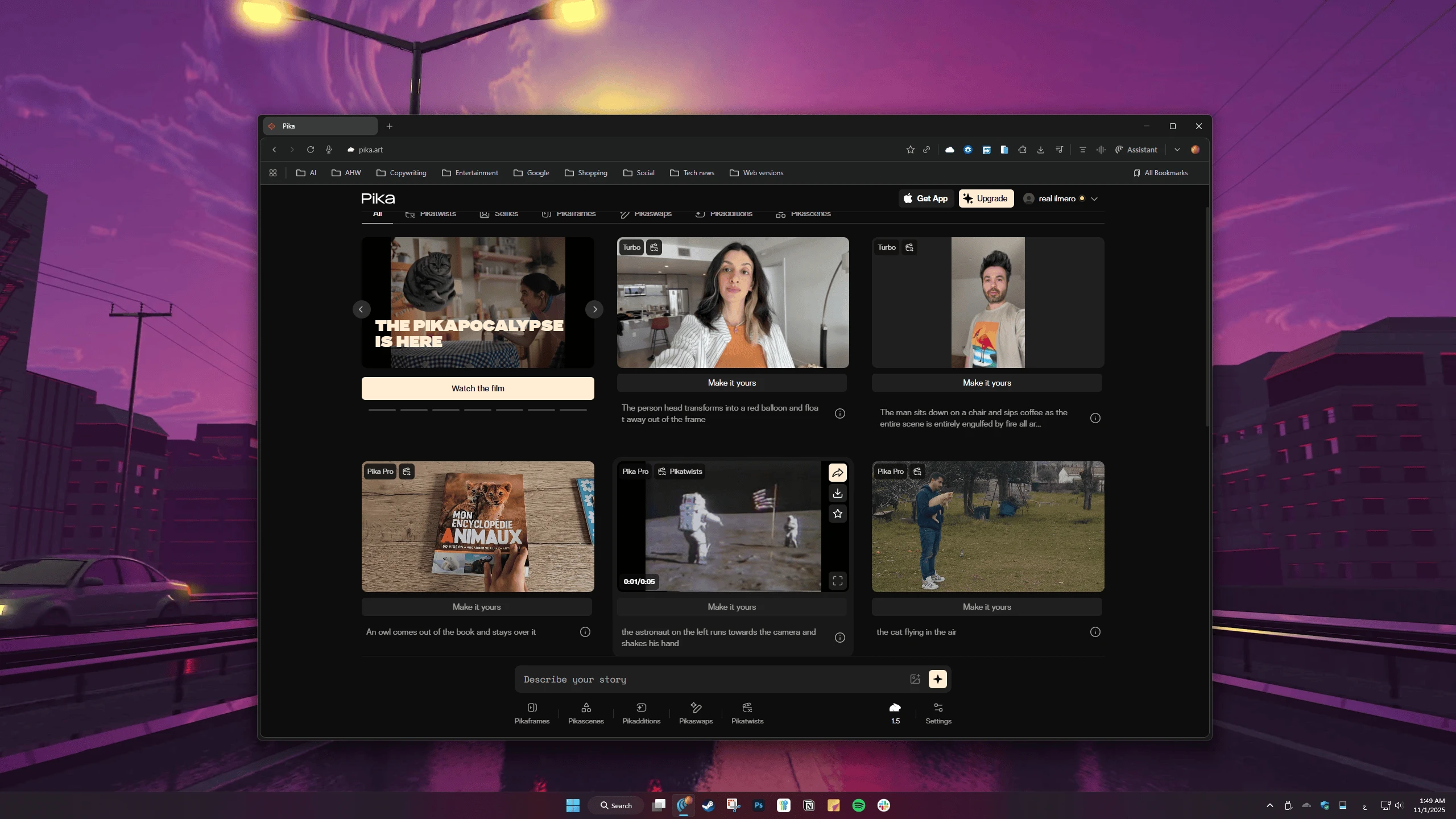Bookmark this page with the address bar star
This screenshot has height=819, width=1456.
[x=910, y=150]
